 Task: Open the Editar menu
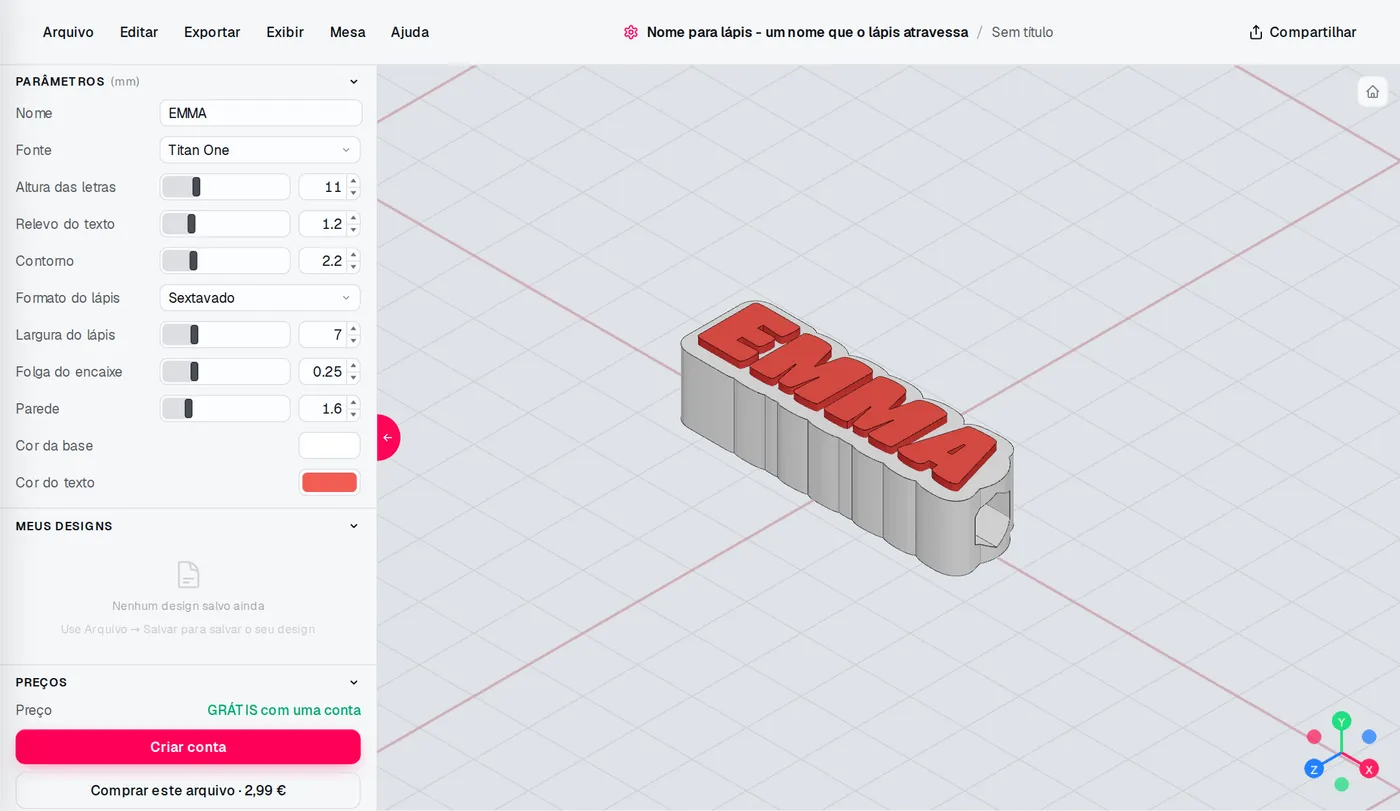tap(139, 32)
